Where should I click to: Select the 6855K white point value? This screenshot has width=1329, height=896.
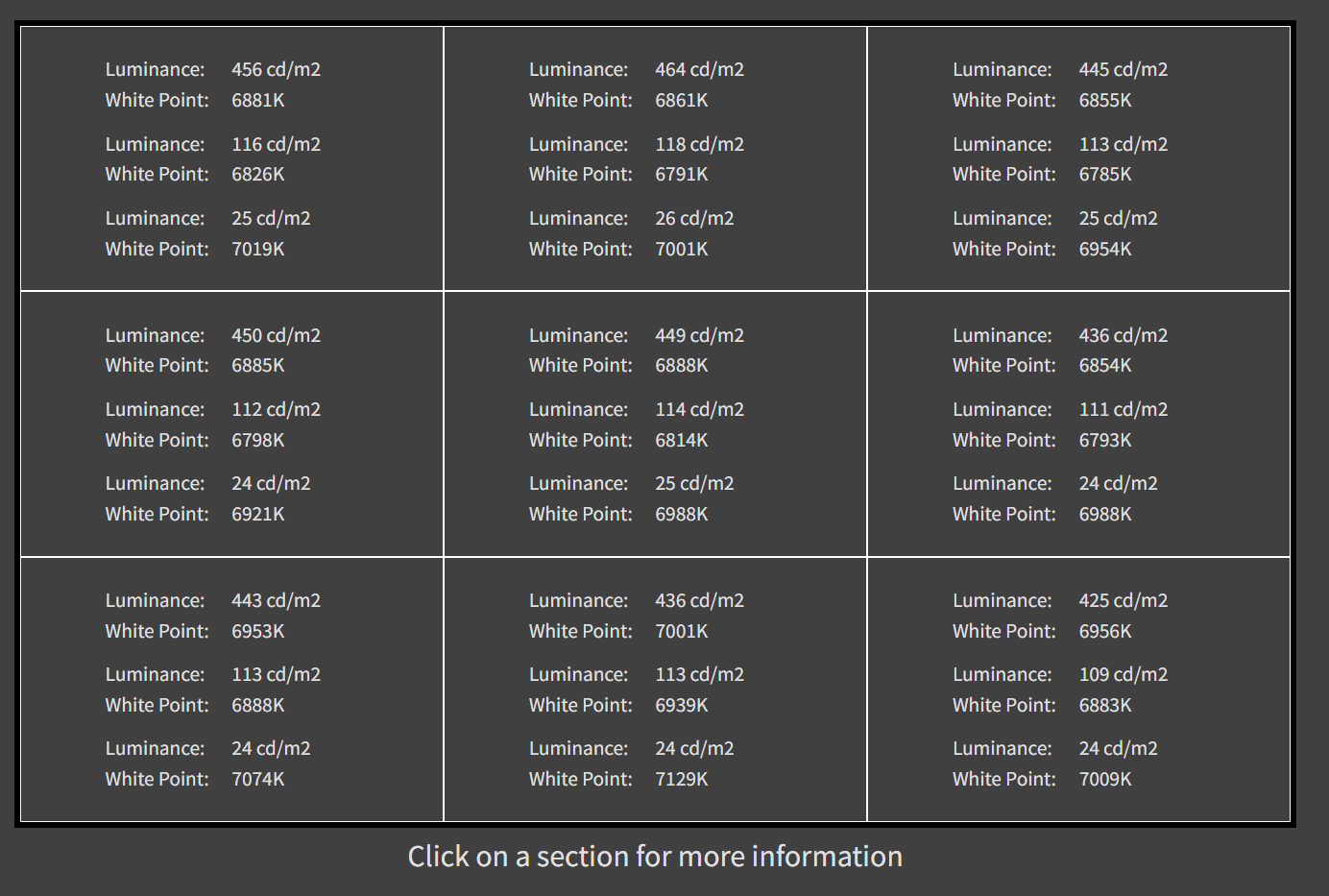point(1105,100)
